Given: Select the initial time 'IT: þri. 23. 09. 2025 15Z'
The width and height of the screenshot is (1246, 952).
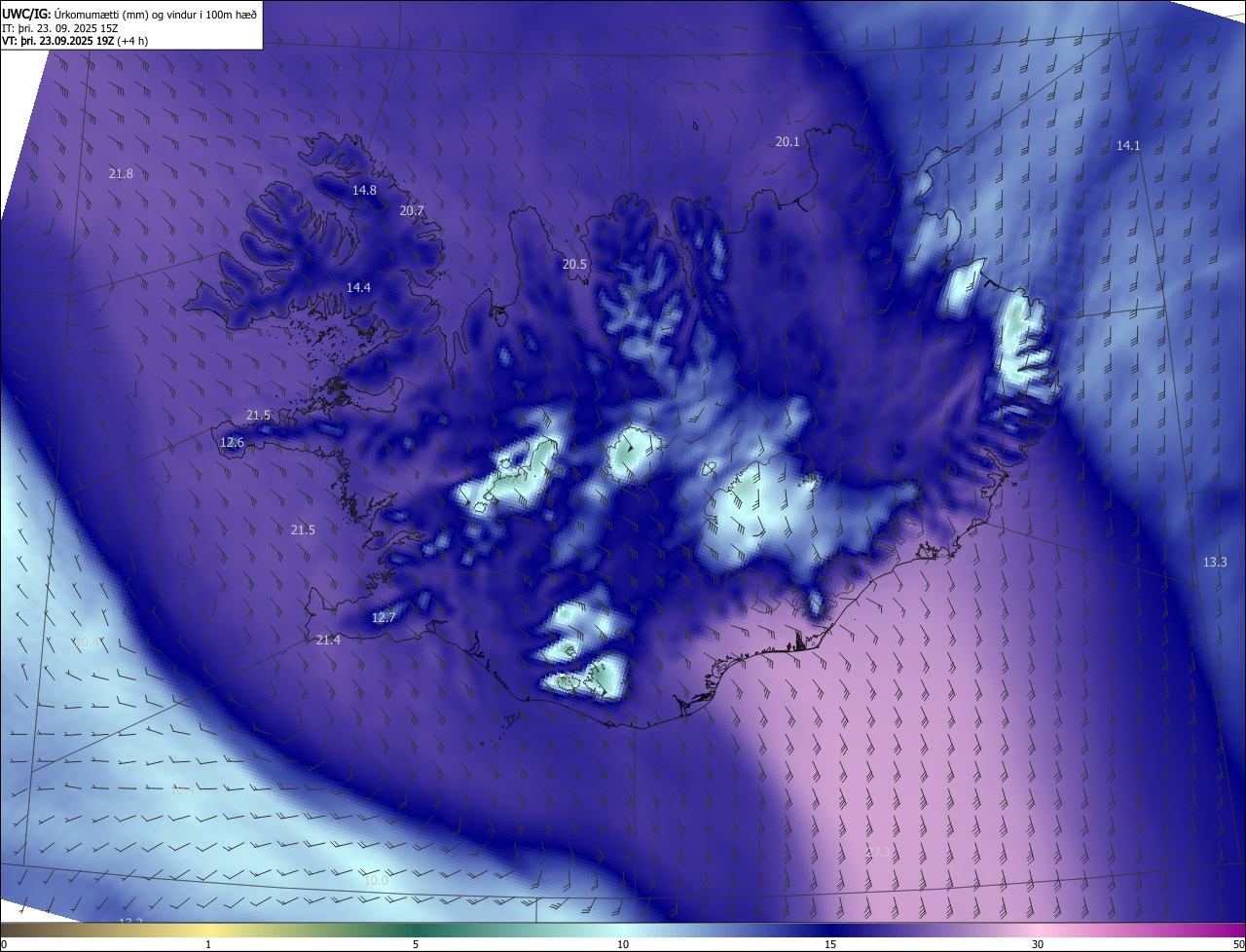Looking at the screenshot, I should click(x=60, y=27).
